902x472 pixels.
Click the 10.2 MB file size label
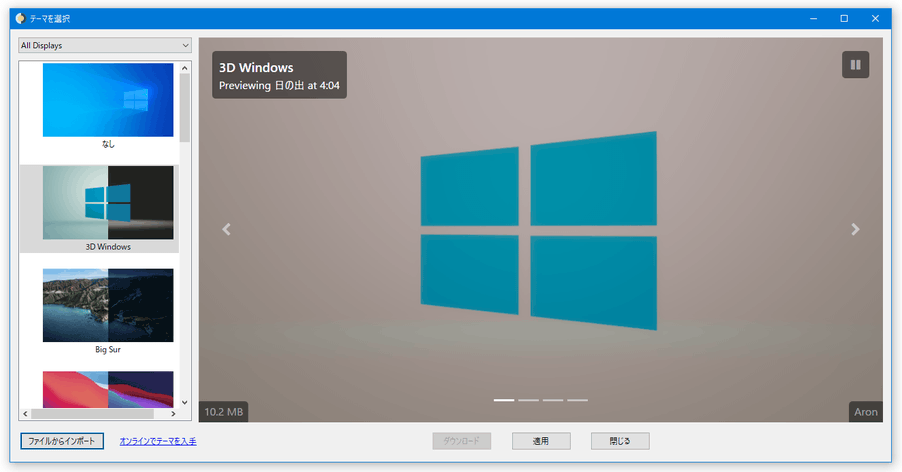coord(224,412)
